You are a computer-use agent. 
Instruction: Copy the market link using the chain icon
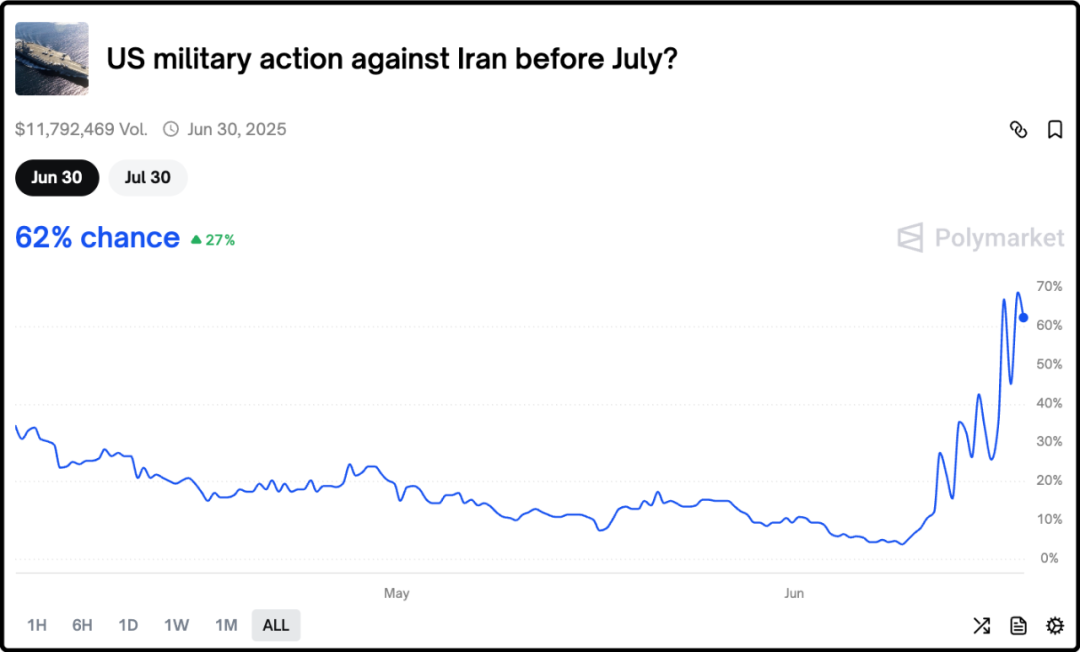(x=1018, y=129)
